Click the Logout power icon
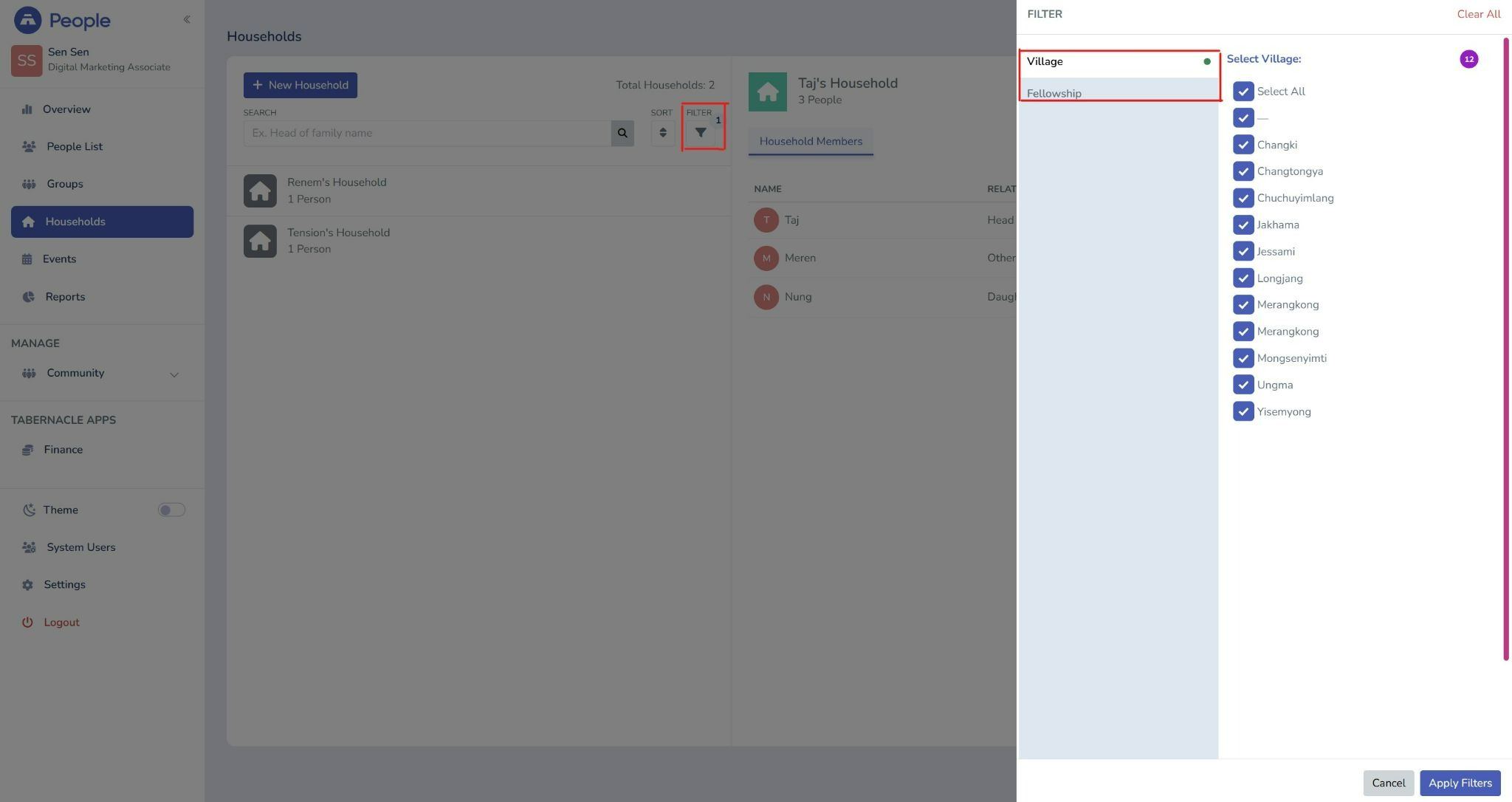The width and height of the screenshot is (1512, 802). (27, 623)
